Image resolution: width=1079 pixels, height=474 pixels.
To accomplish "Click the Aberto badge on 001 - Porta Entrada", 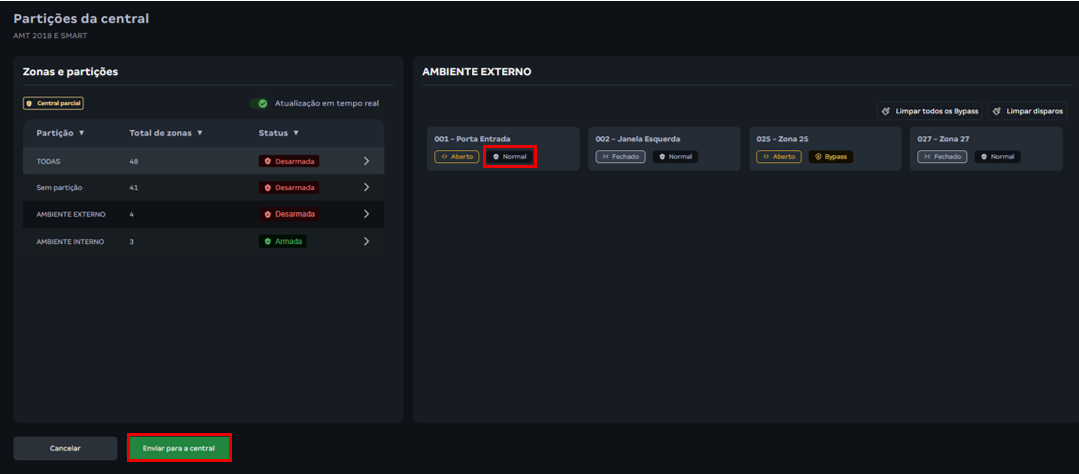I will pos(457,157).
